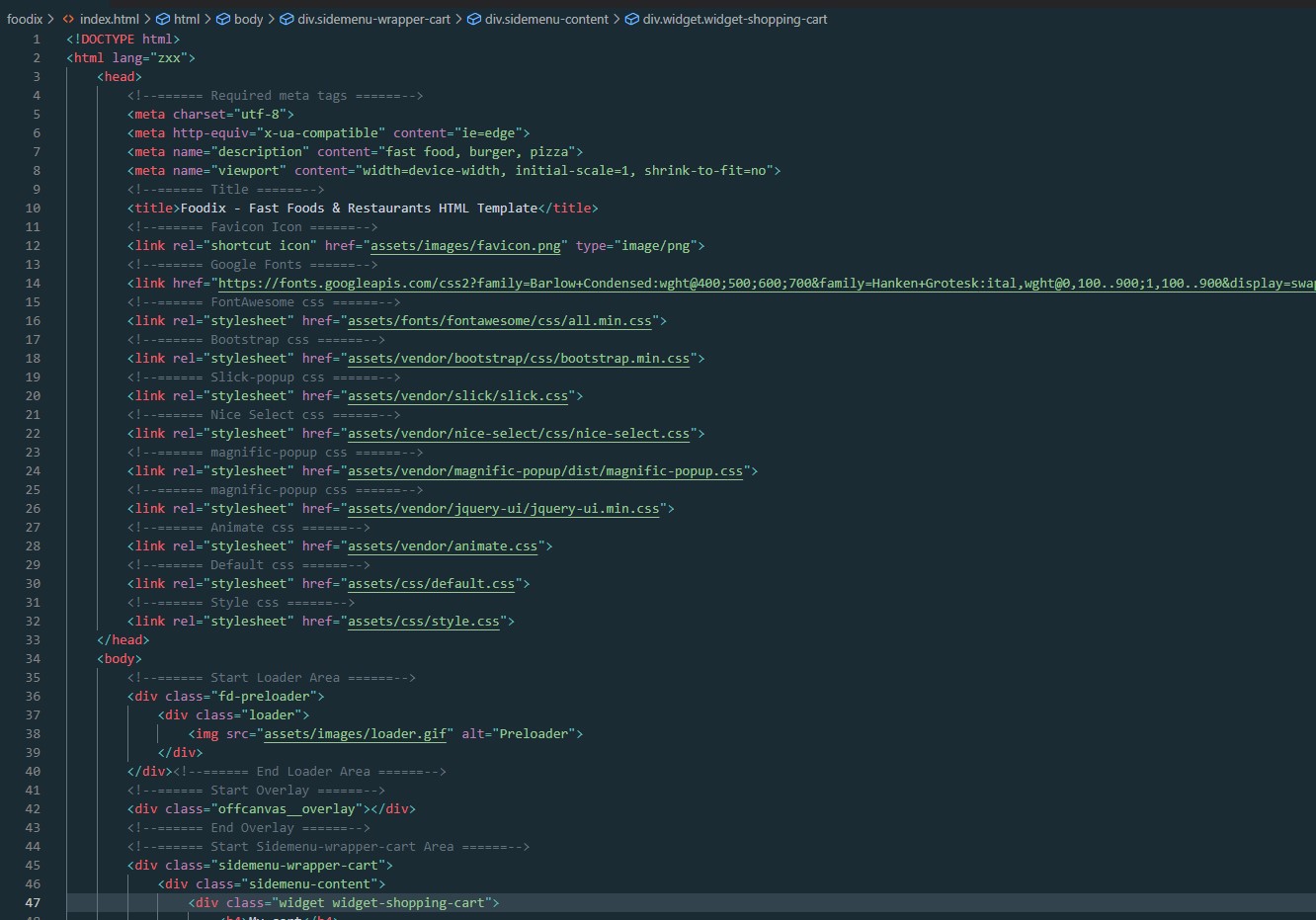Expand the chevron right after foodix breadcrumb
Viewport: 1316px width, 920px height.
(x=50, y=19)
